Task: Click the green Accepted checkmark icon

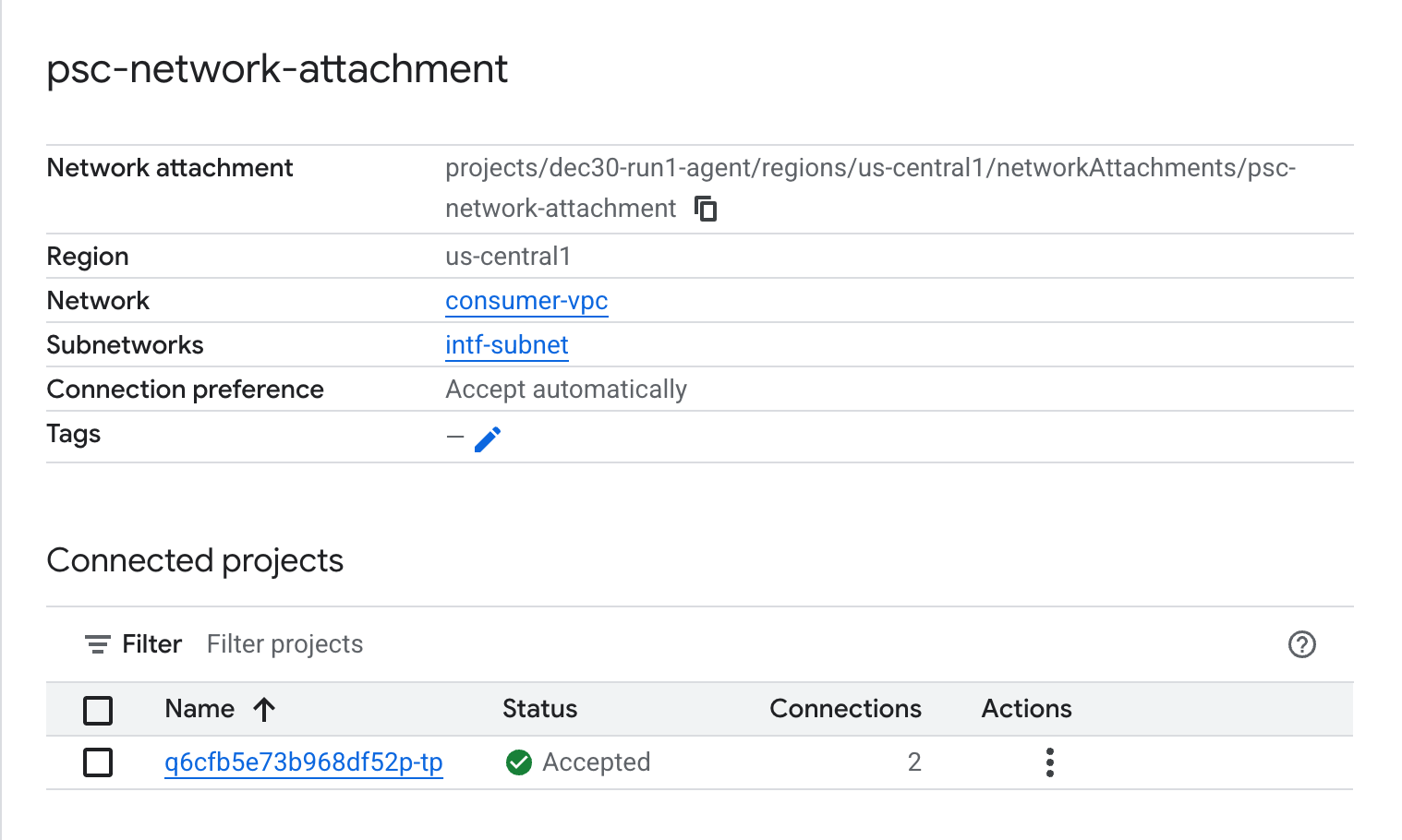Action: pyautogui.click(x=519, y=762)
